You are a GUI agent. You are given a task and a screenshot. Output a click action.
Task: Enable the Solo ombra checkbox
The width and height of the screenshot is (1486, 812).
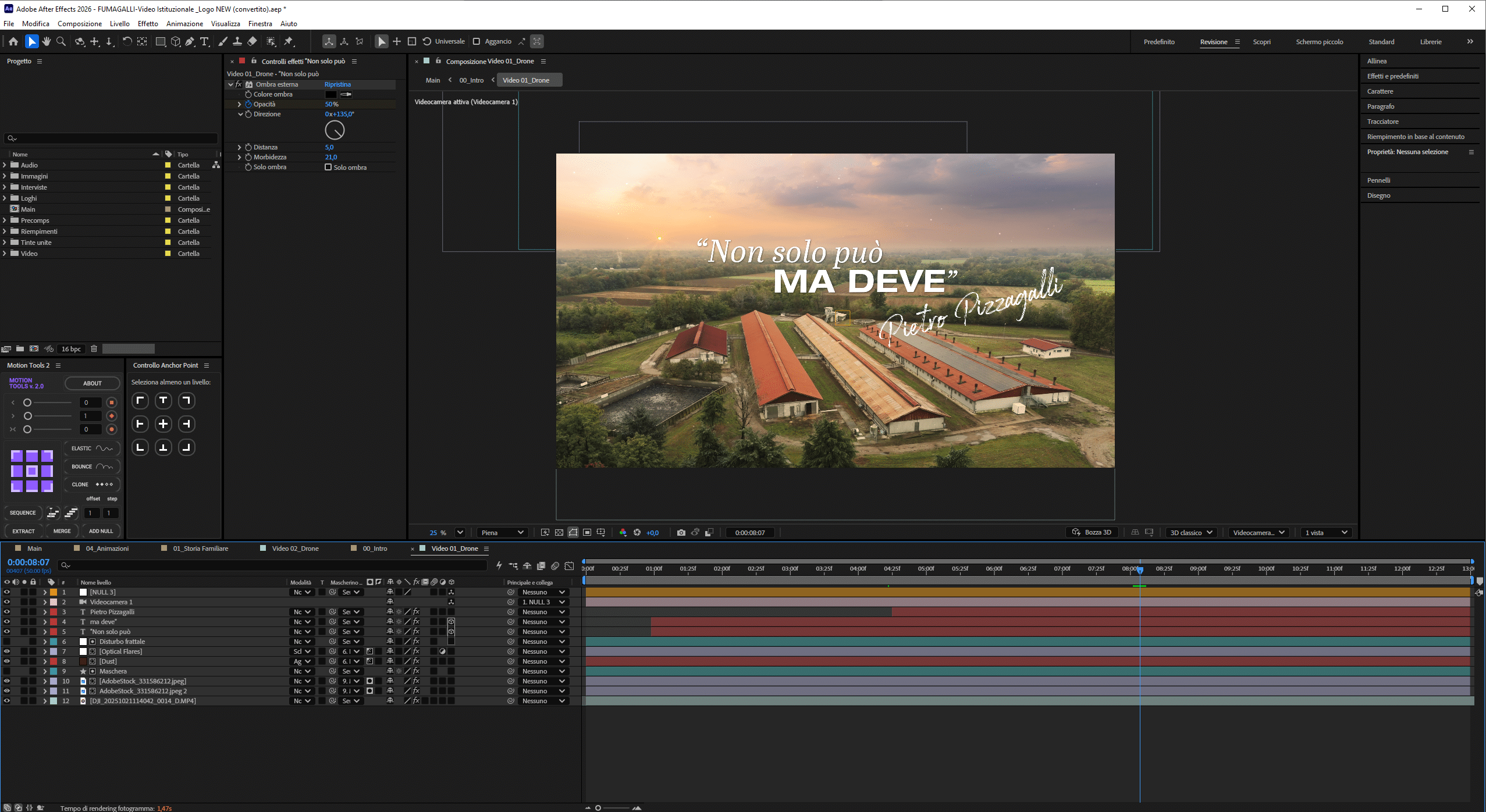(328, 167)
